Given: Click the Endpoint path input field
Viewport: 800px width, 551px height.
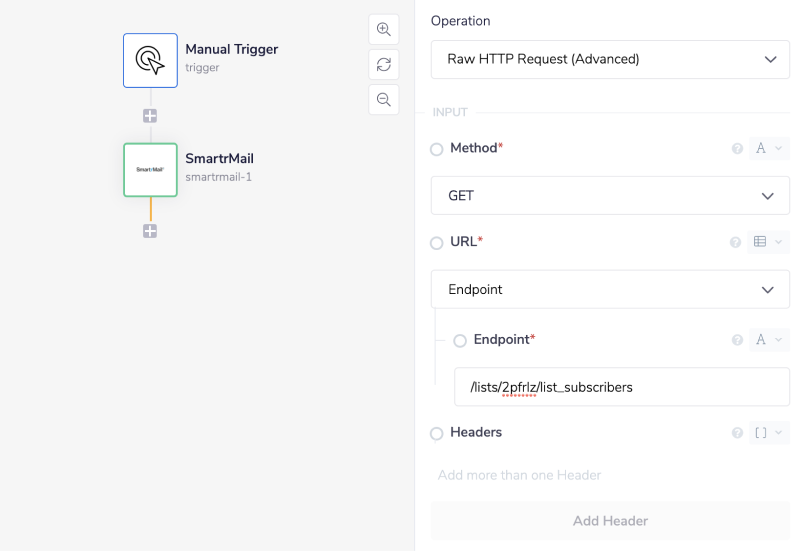Looking at the screenshot, I should [x=621, y=387].
